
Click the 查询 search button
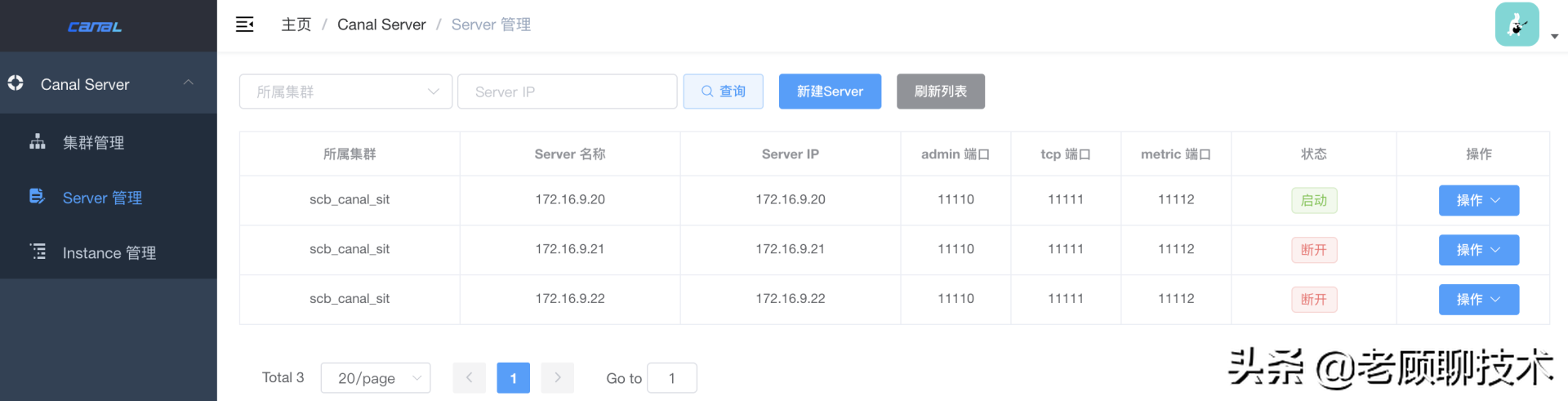[x=724, y=91]
